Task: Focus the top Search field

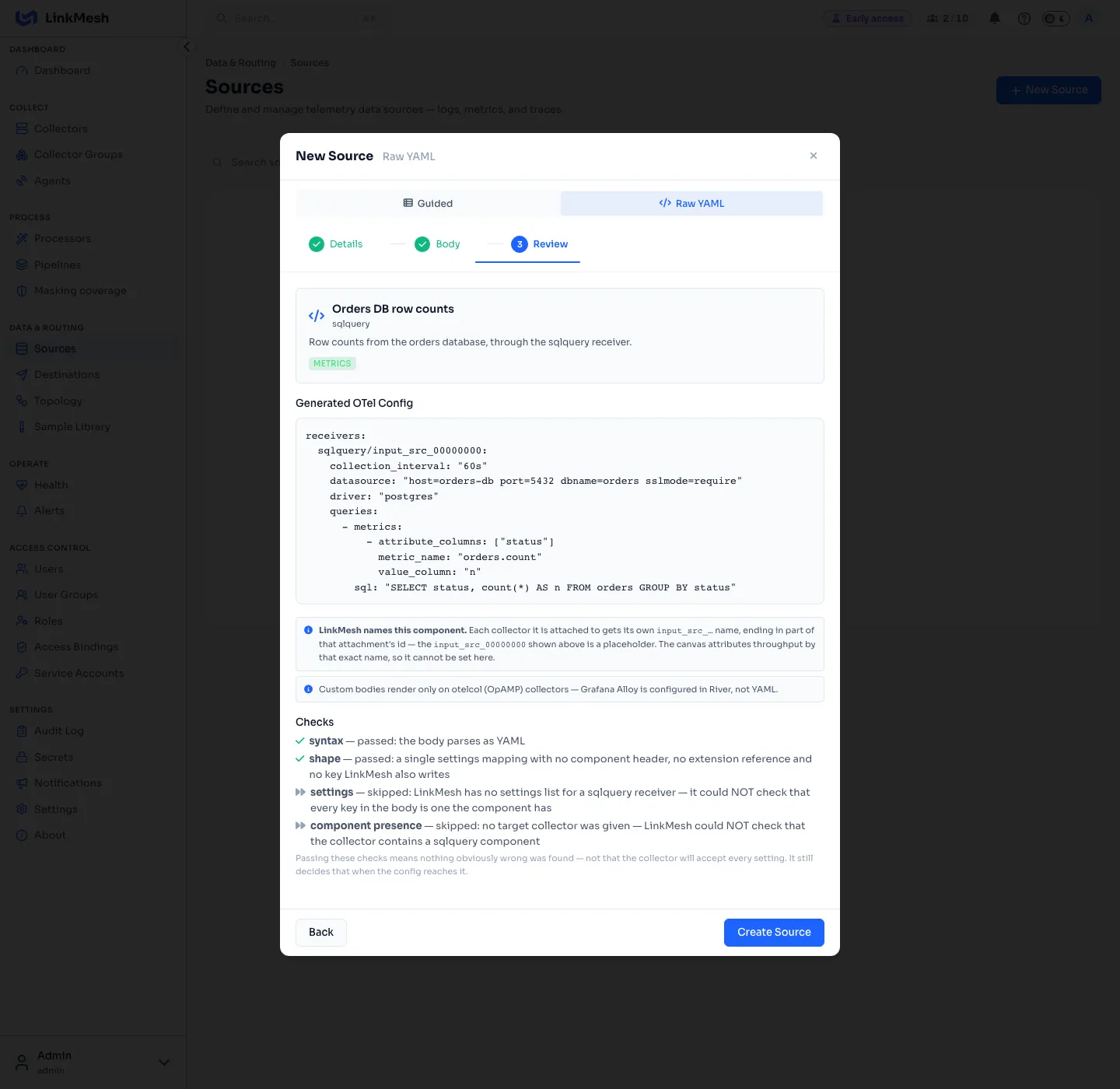Action: tap(296, 18)
